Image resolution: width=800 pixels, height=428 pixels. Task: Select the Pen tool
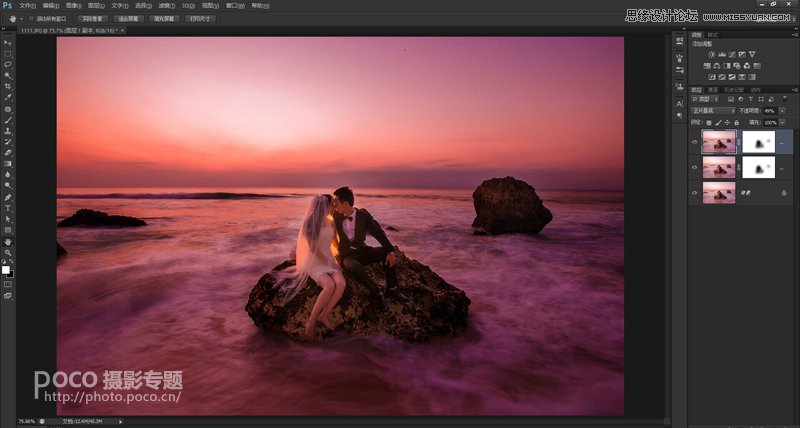[x=8, y=197]
